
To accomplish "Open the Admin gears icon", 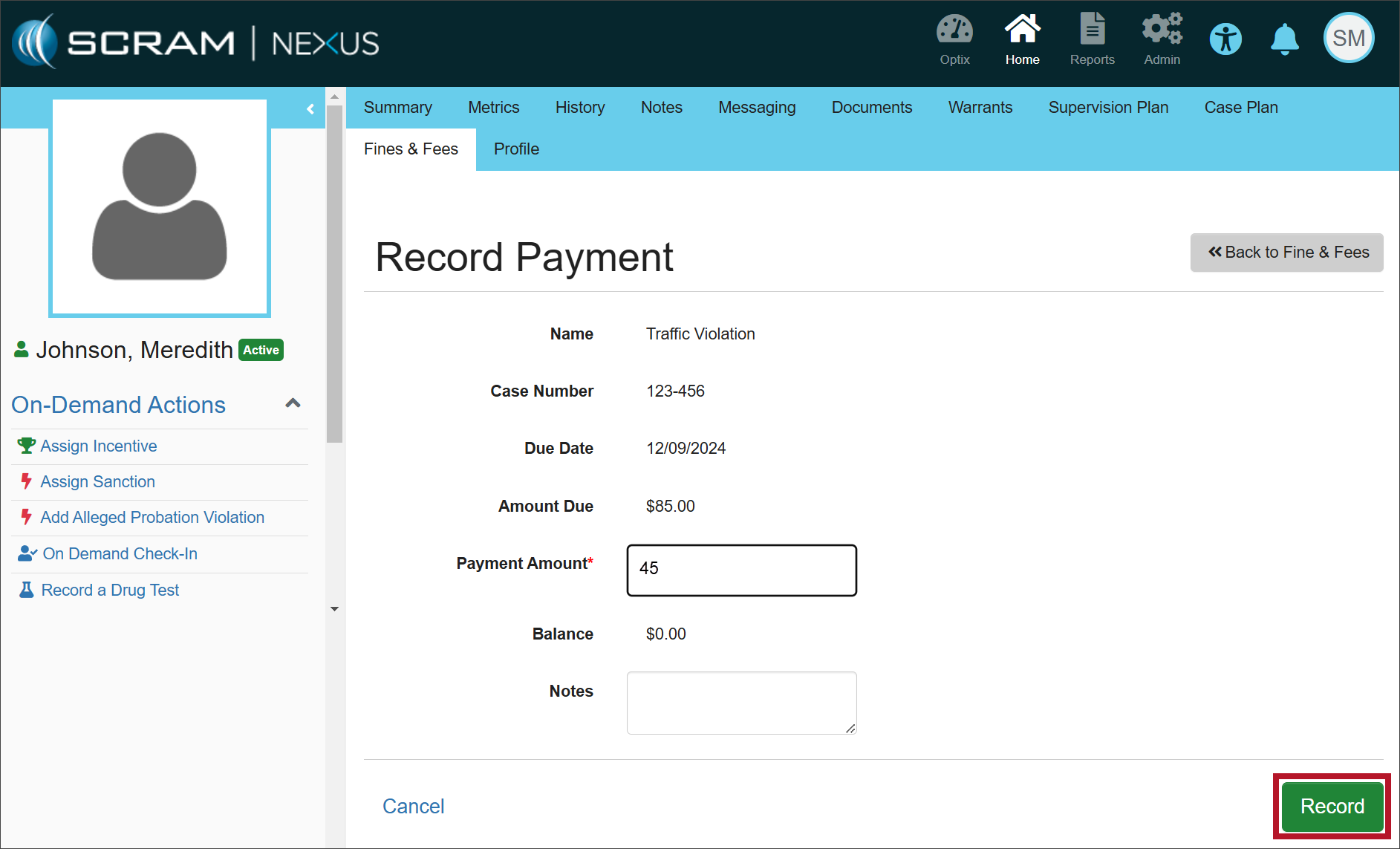I will pyautogui.click(x=1162, y=30).
